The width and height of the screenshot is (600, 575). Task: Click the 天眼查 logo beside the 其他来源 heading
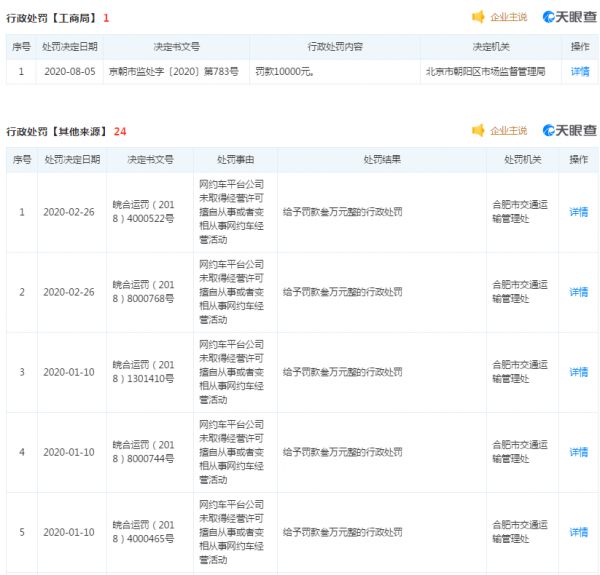569,131
